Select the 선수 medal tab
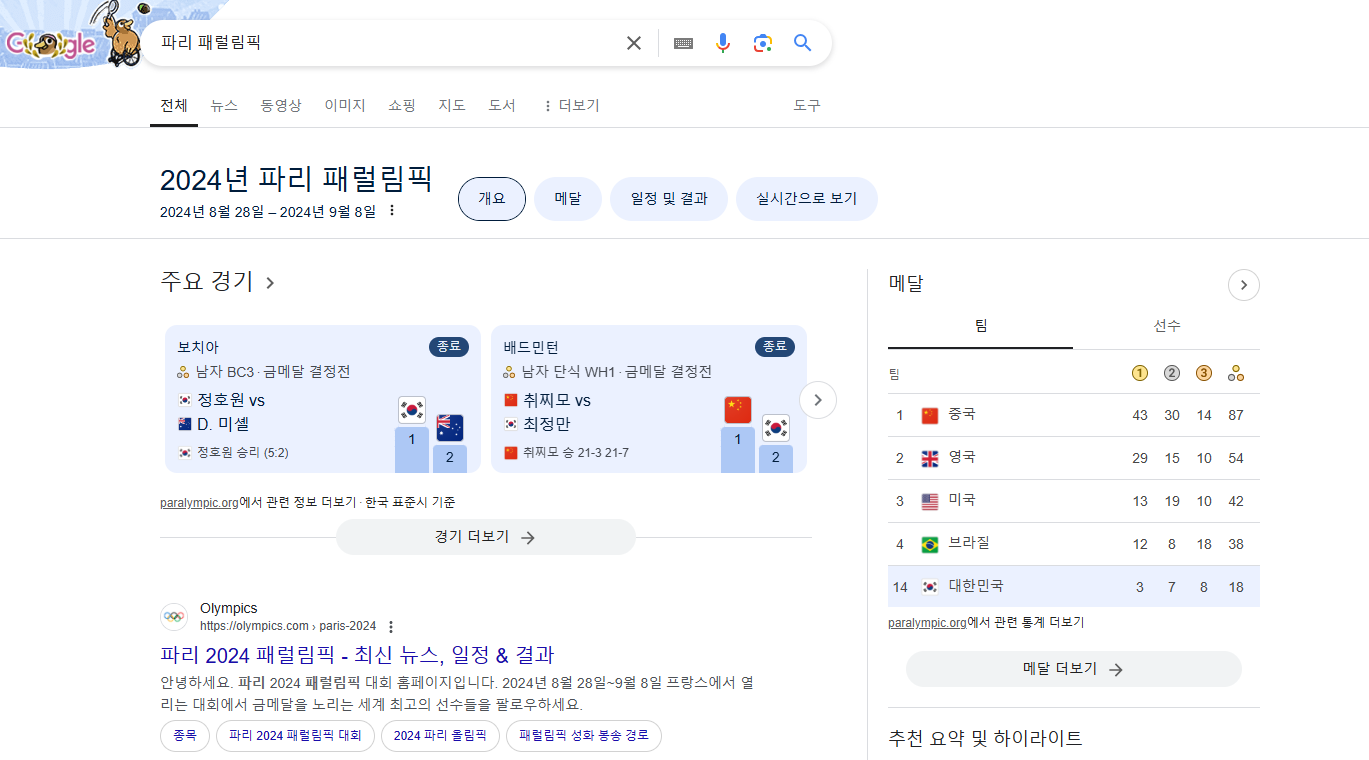Screen dimensions: 1369x760 (x=1167, y=326)
